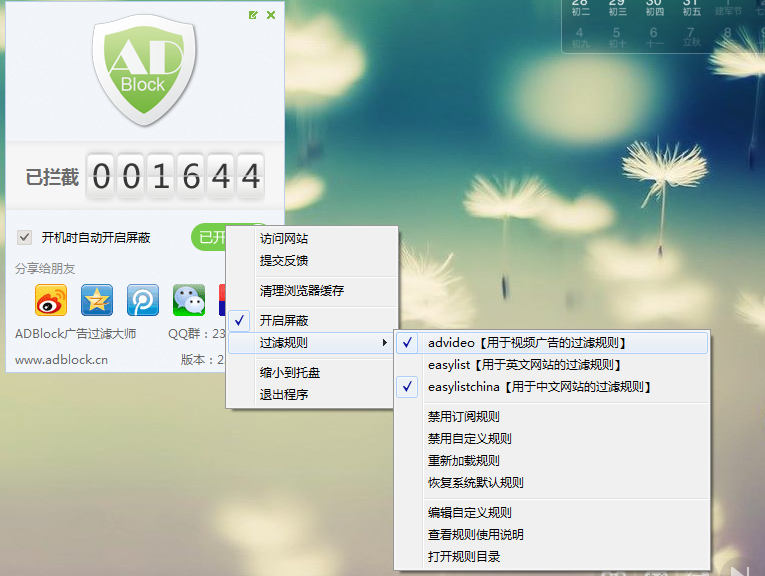Click calendar date 4 初九
Screen dimensions: 765x576
(580, 37)
